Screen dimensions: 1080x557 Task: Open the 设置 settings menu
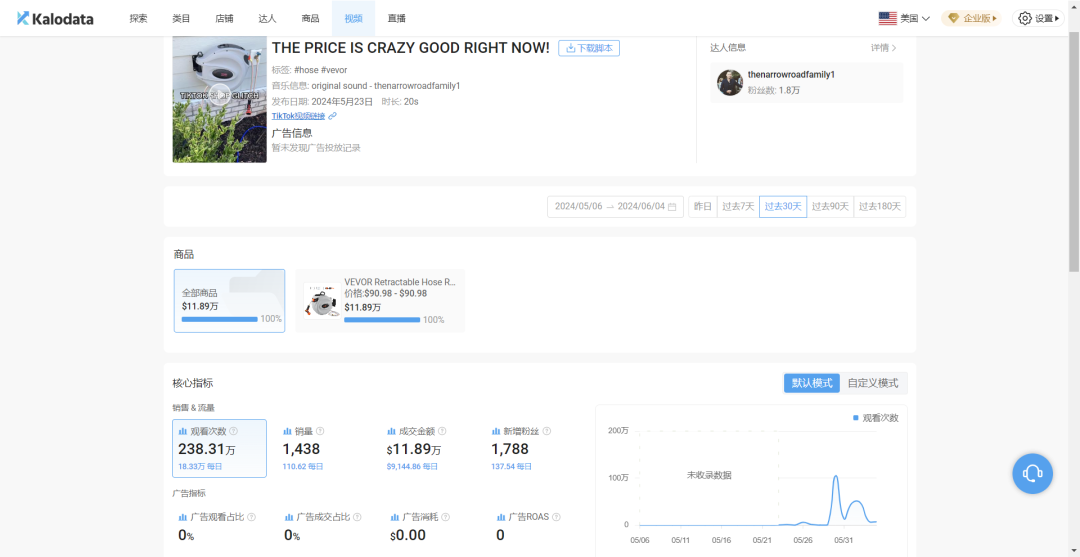click(x=1039, y=19)
